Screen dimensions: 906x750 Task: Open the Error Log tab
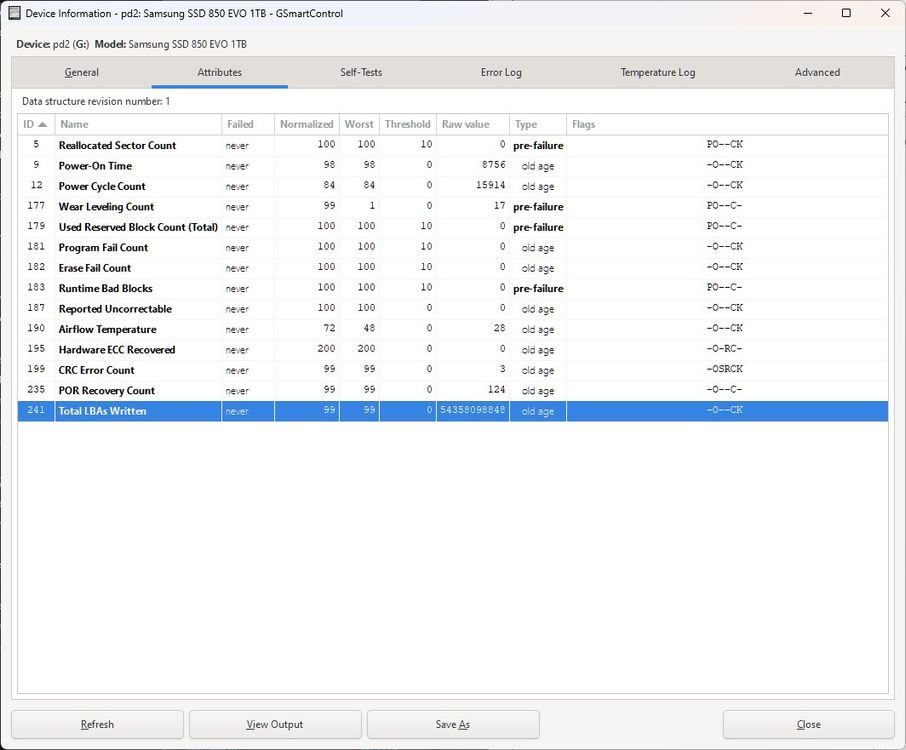coord(501,72)
